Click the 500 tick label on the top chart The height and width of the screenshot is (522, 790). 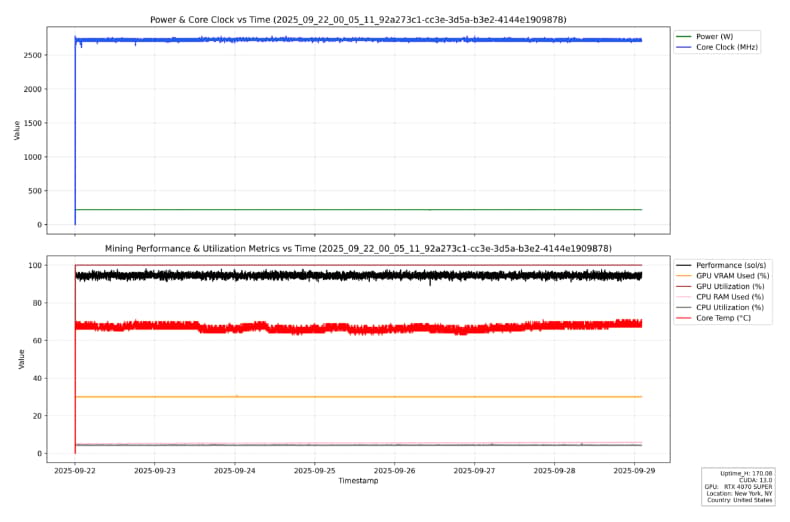click(x=35, y=191)
